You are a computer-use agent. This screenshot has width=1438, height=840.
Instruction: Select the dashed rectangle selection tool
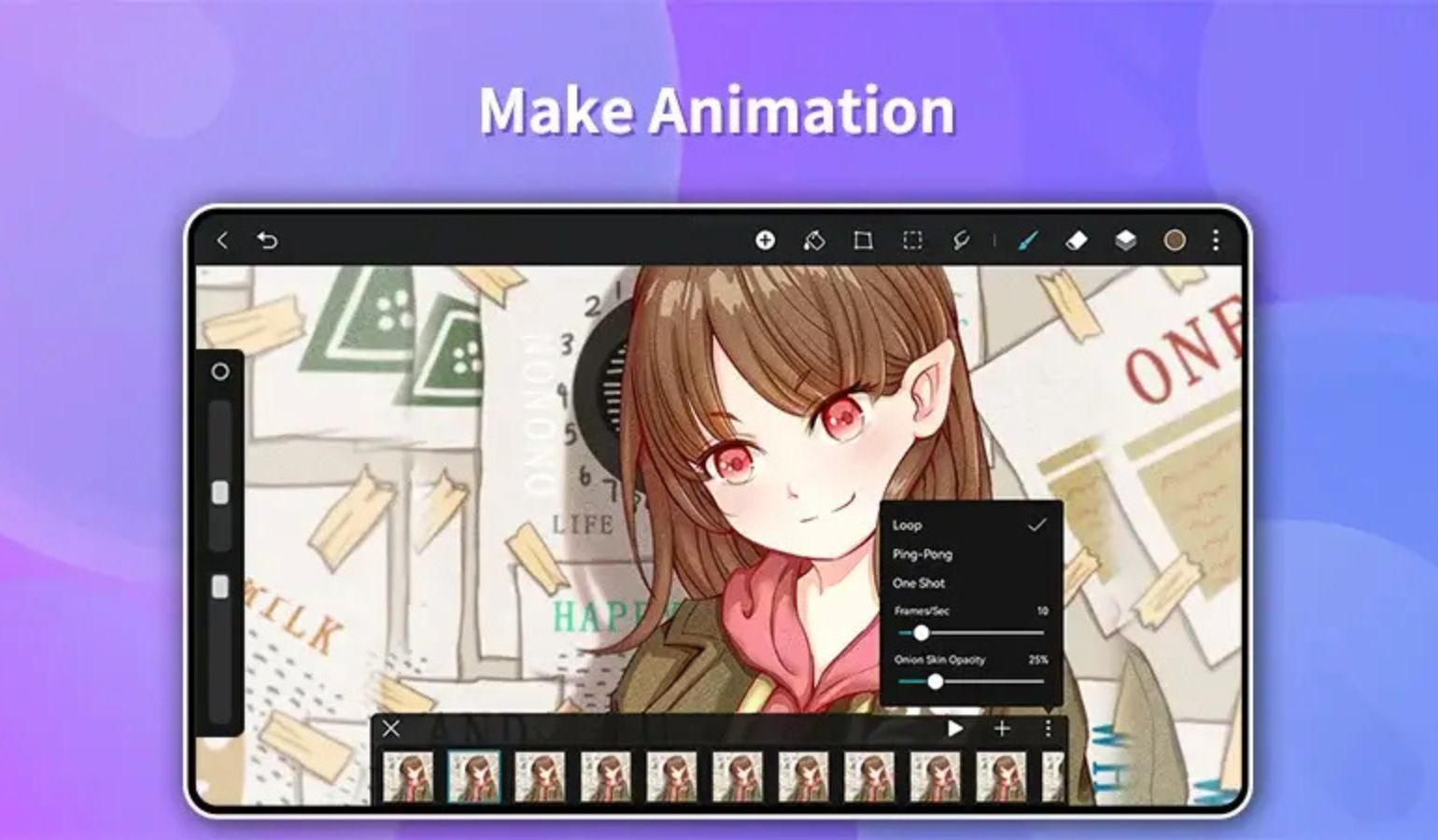912,241
